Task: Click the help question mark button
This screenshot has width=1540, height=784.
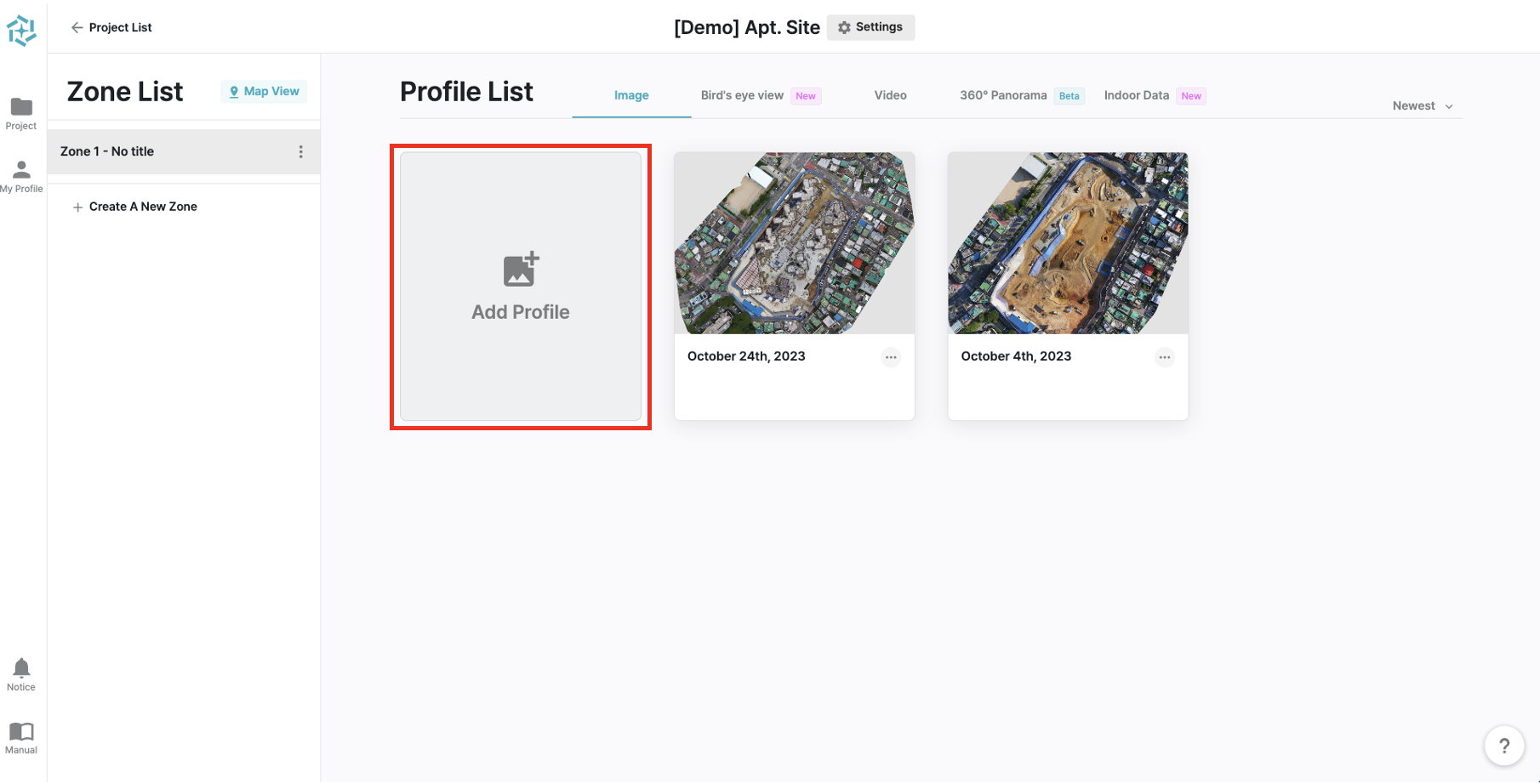Action: (x=1504, y=746)
